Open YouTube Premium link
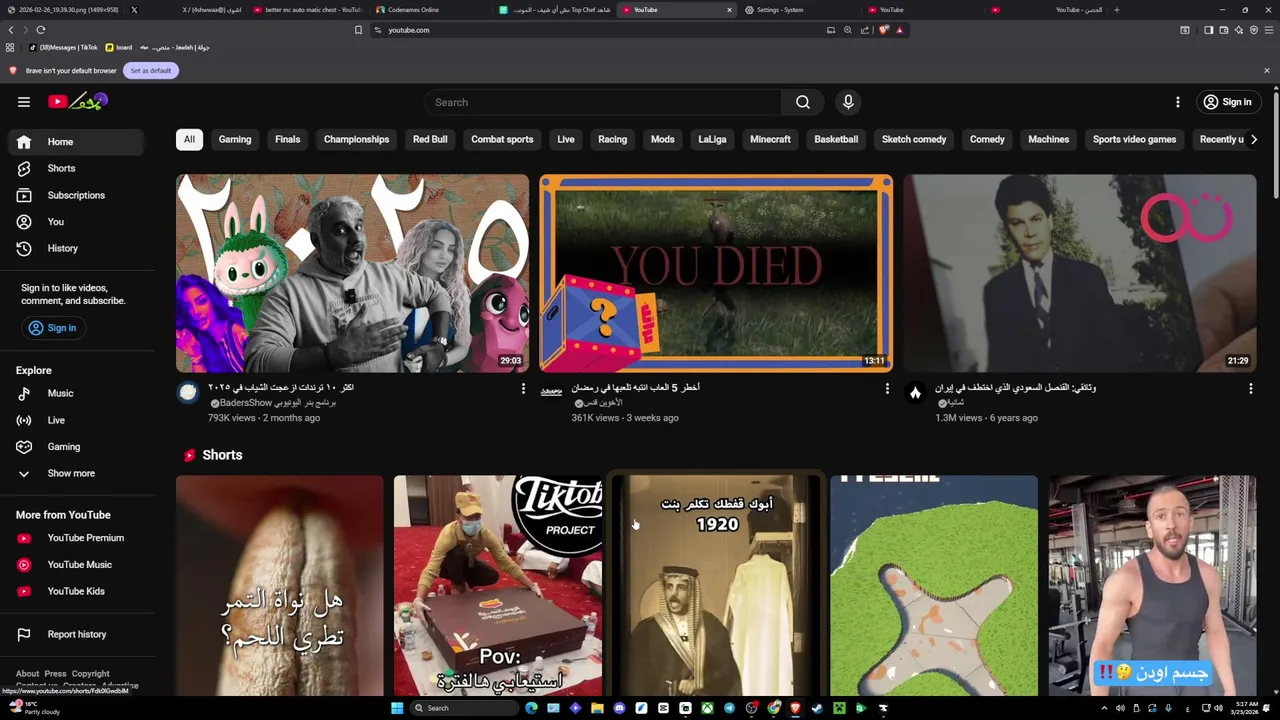The height and width of the screenshot is (720, 1280). point(78,538)
